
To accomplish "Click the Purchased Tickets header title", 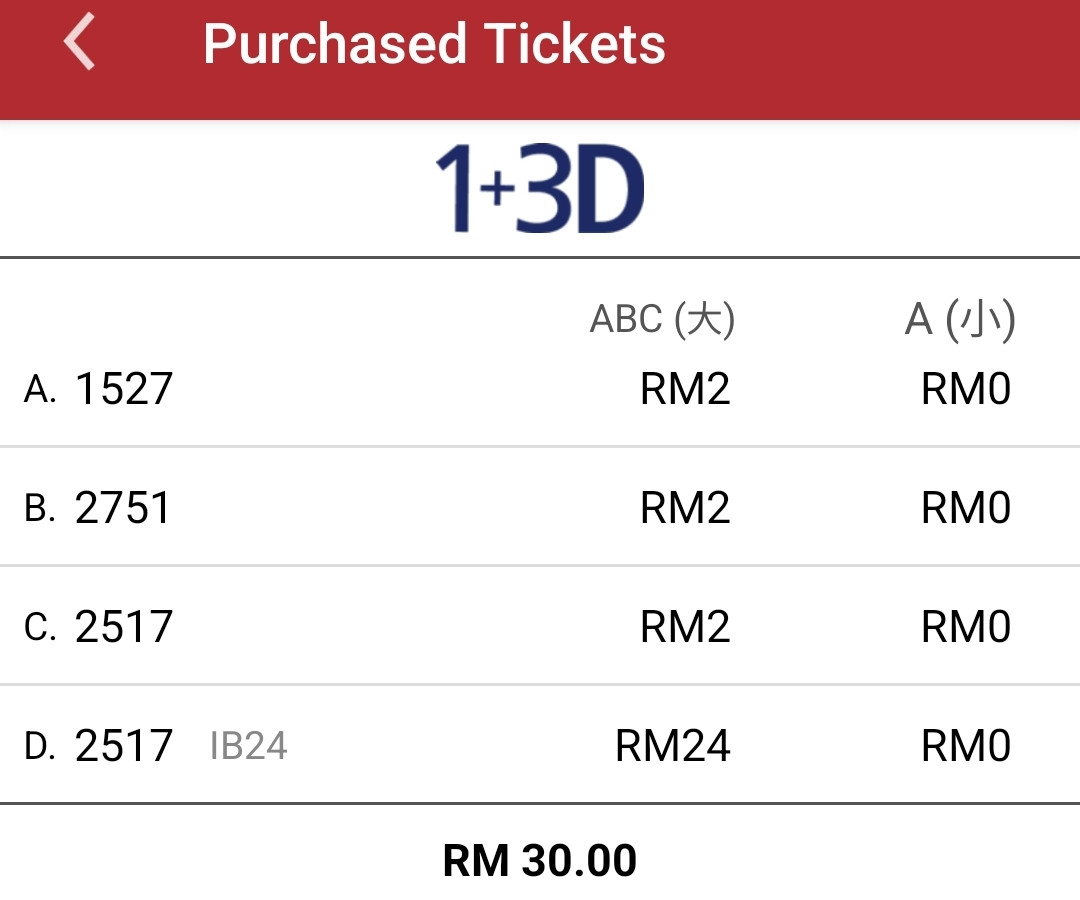I will (x=435, y=44).
